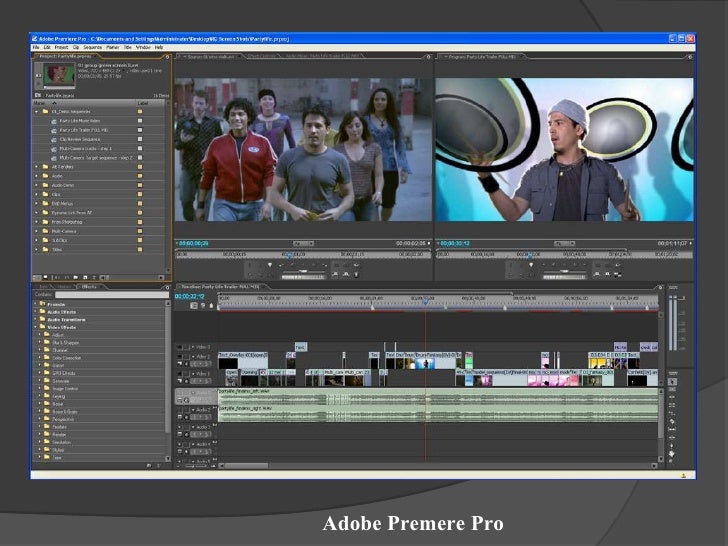The image size is (728, 546).
Task: Open the Window menu in menu bar
Action: point(143,47)
